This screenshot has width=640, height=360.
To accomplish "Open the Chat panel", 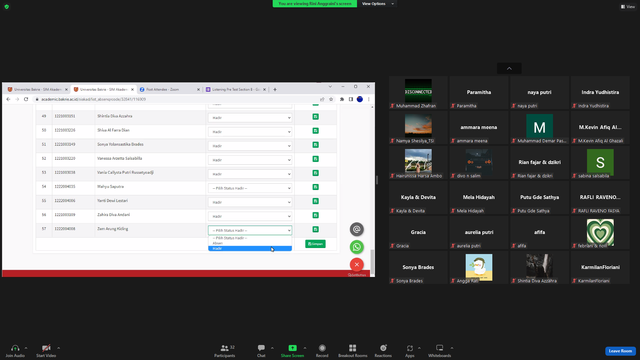I will click(261, 350).
